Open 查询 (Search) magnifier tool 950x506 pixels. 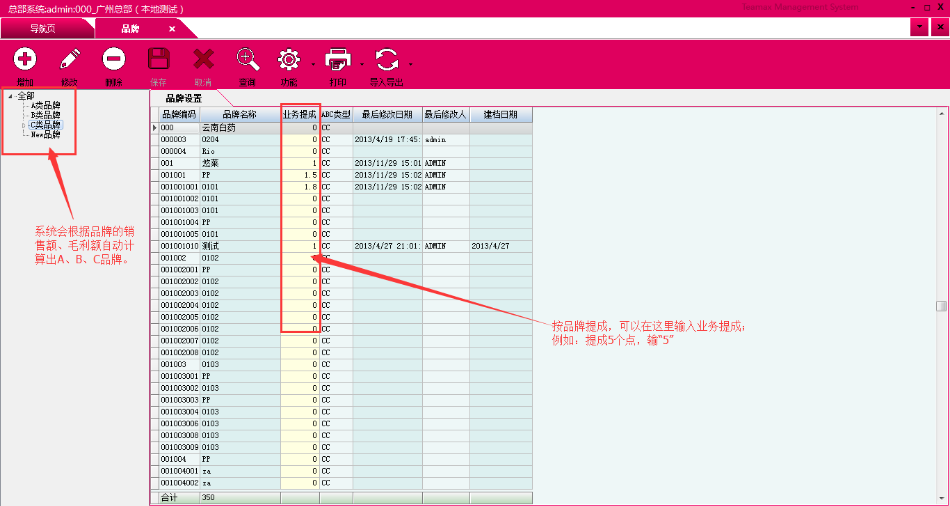247,60
